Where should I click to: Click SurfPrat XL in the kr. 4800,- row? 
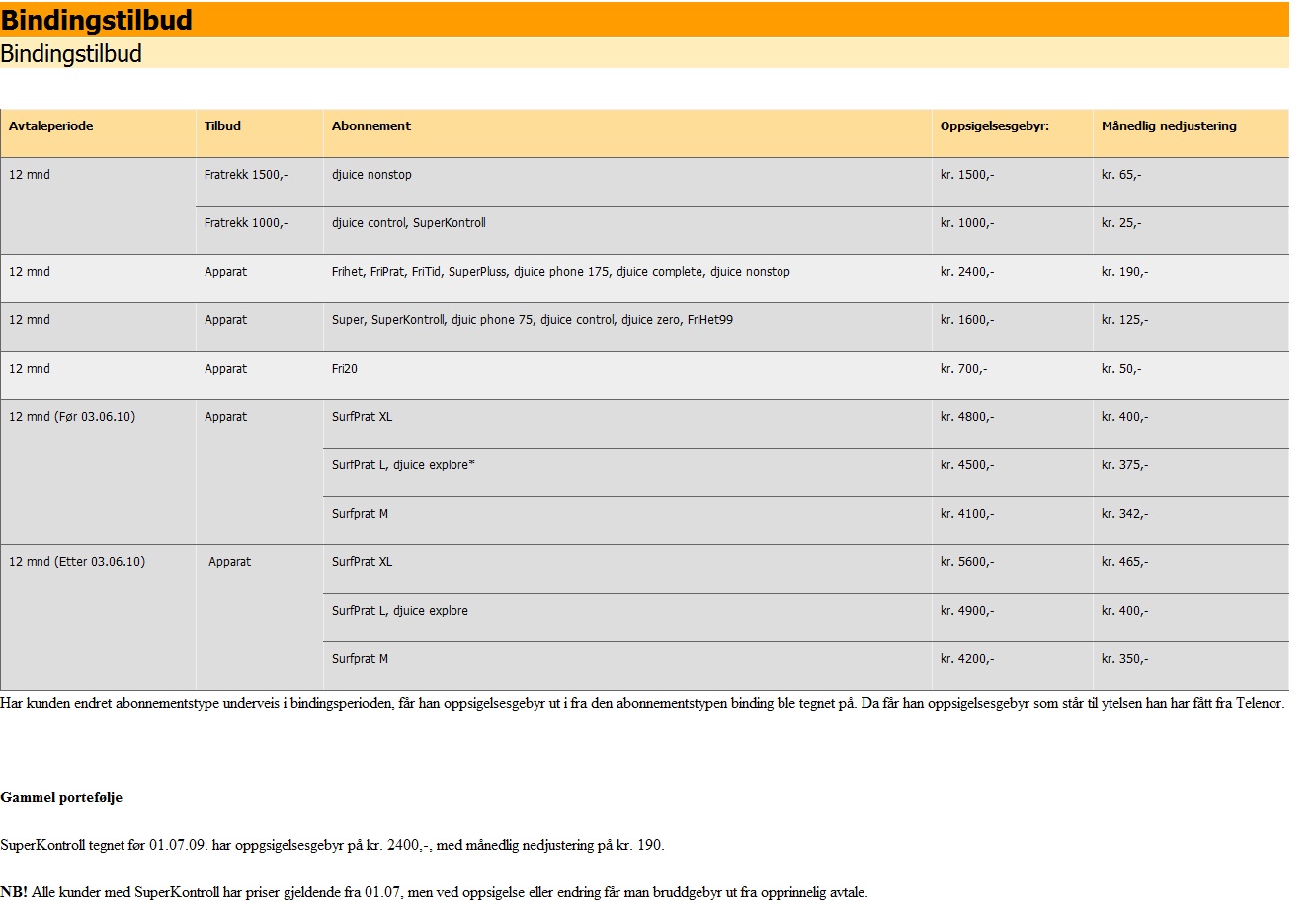coord(627,424)
